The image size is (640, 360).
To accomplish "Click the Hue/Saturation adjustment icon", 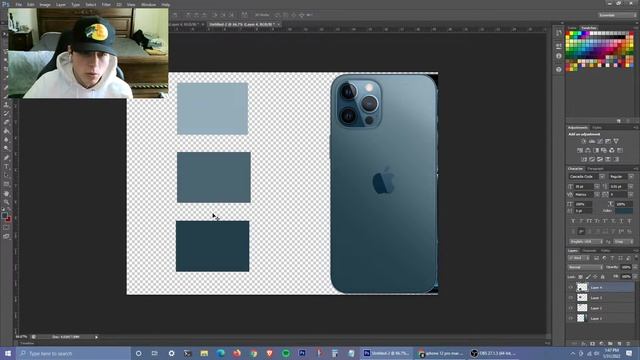I will point(580,150).
